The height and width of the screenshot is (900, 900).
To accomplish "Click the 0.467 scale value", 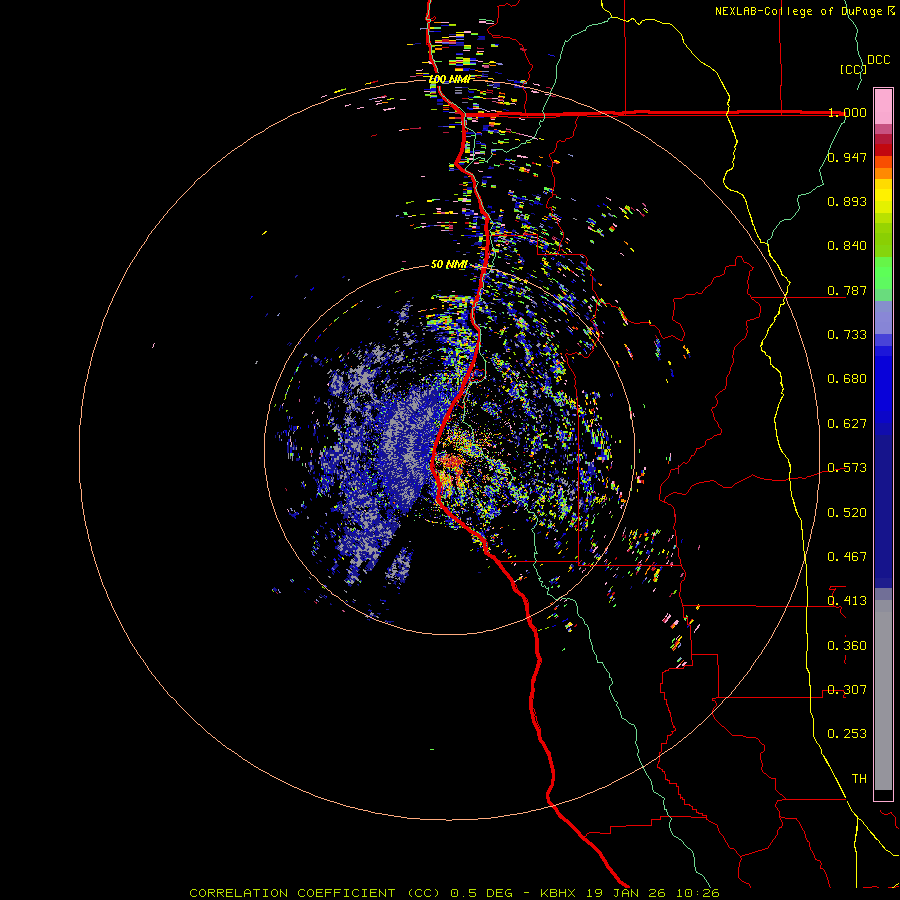I will pos(847,557).
